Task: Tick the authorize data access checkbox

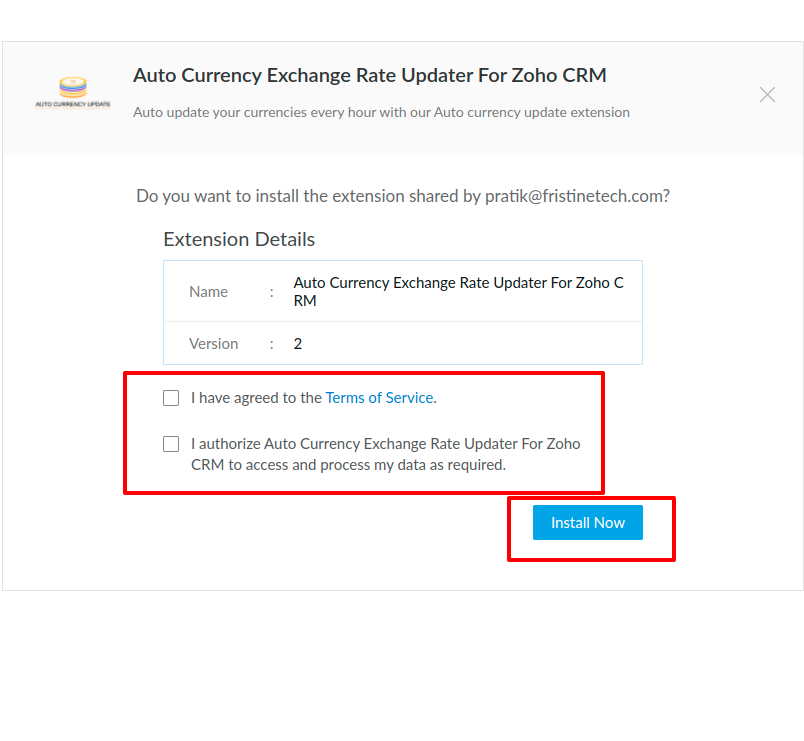Action: click(171, 444)
